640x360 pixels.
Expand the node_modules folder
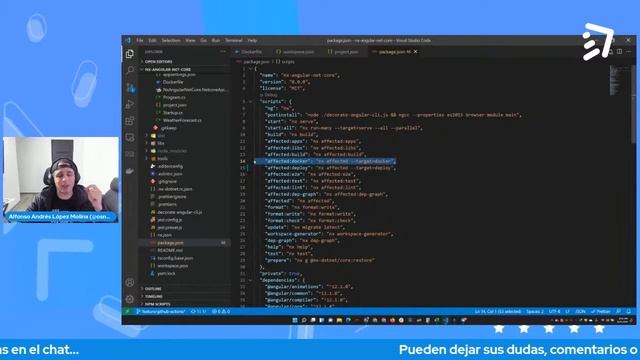[184, 151]
